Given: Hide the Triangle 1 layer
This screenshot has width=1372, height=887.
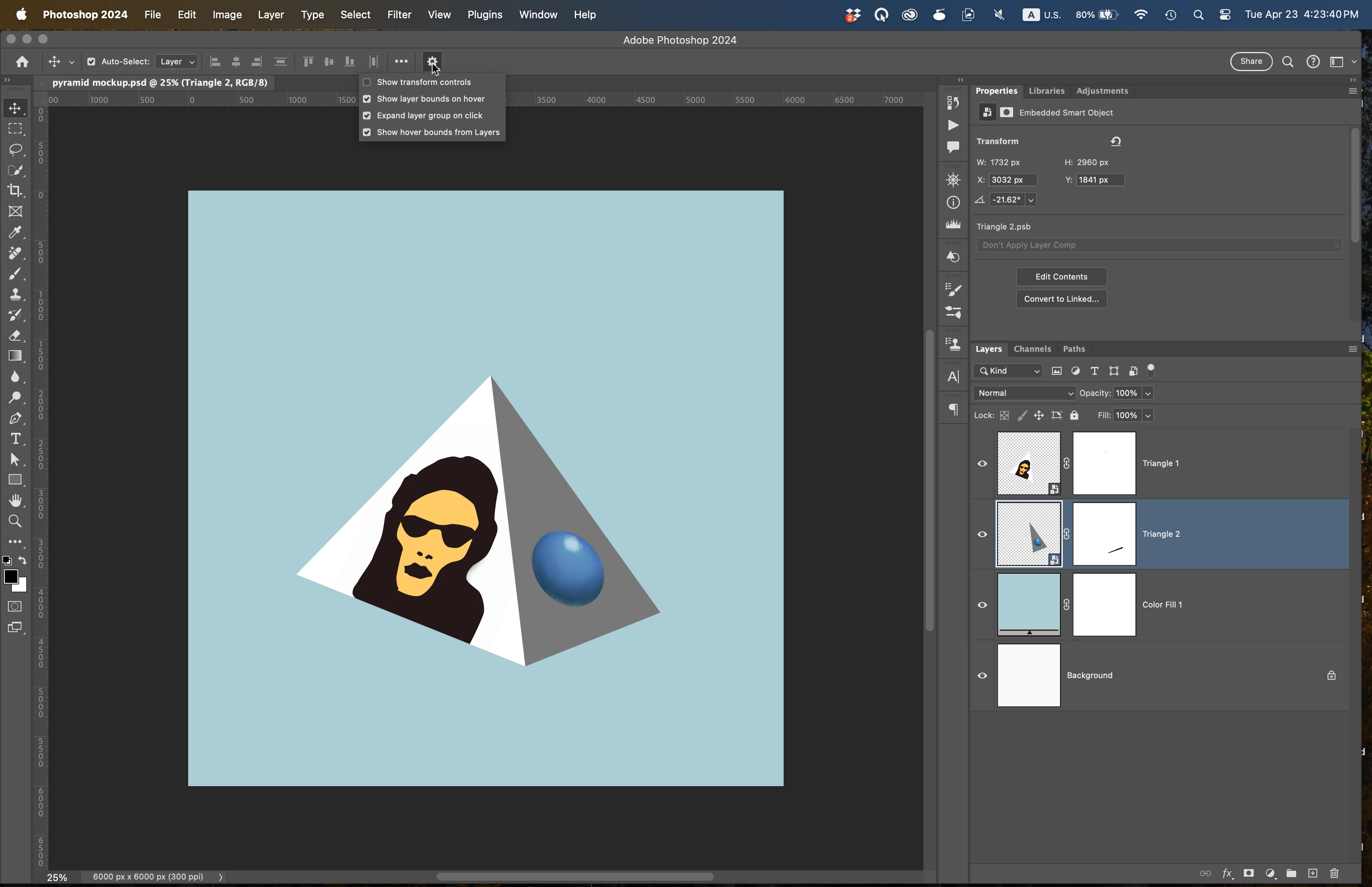Looking at the screenshot, I should [x=982, y=464].
